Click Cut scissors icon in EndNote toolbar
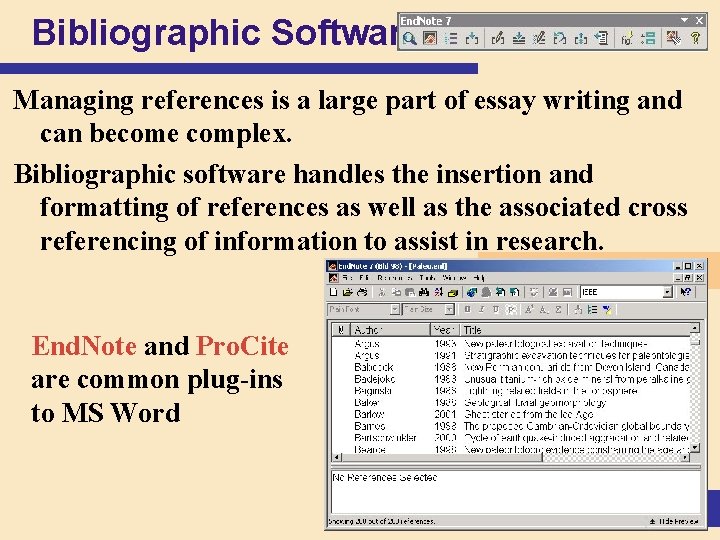720x540 pixels. coord(382,292)
